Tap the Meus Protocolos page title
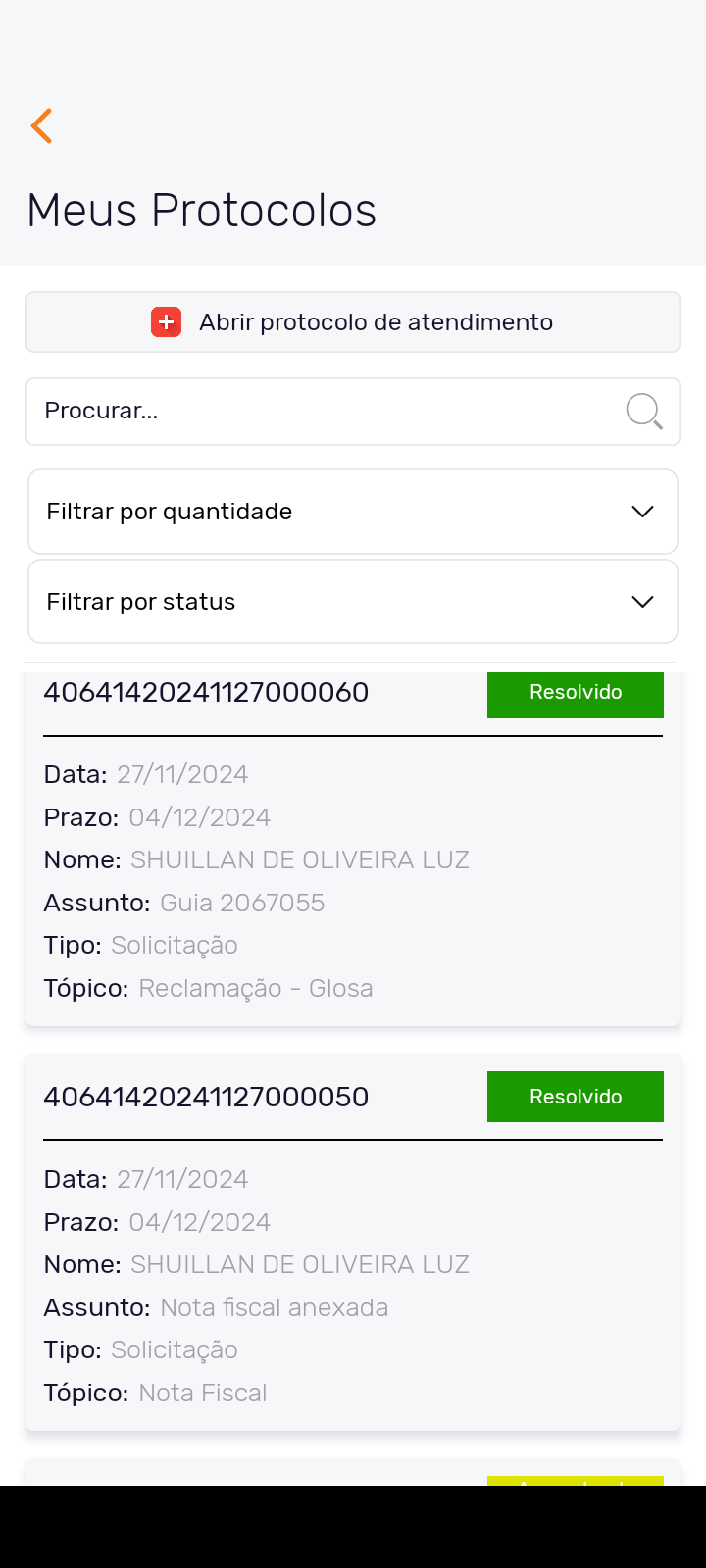The height and width of the screenshot is (1568, 706). click(x=202, y=211)
